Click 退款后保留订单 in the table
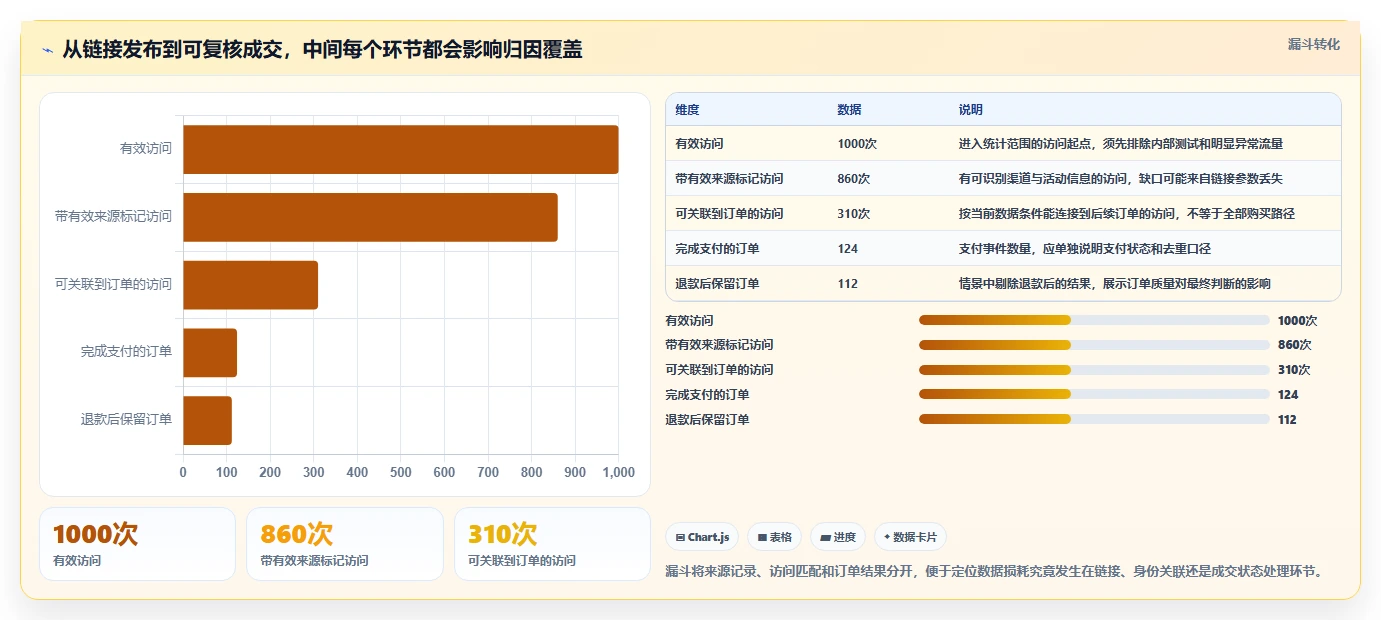 tap(717, 284)
